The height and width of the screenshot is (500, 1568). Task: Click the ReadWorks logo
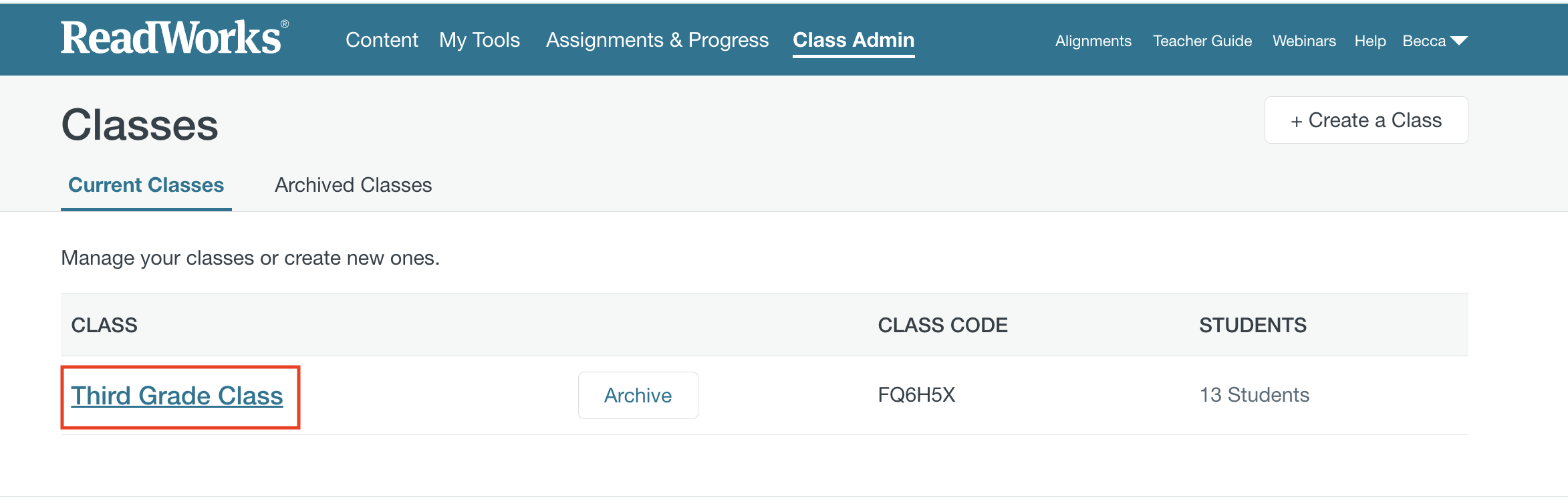tap(174, 37)
